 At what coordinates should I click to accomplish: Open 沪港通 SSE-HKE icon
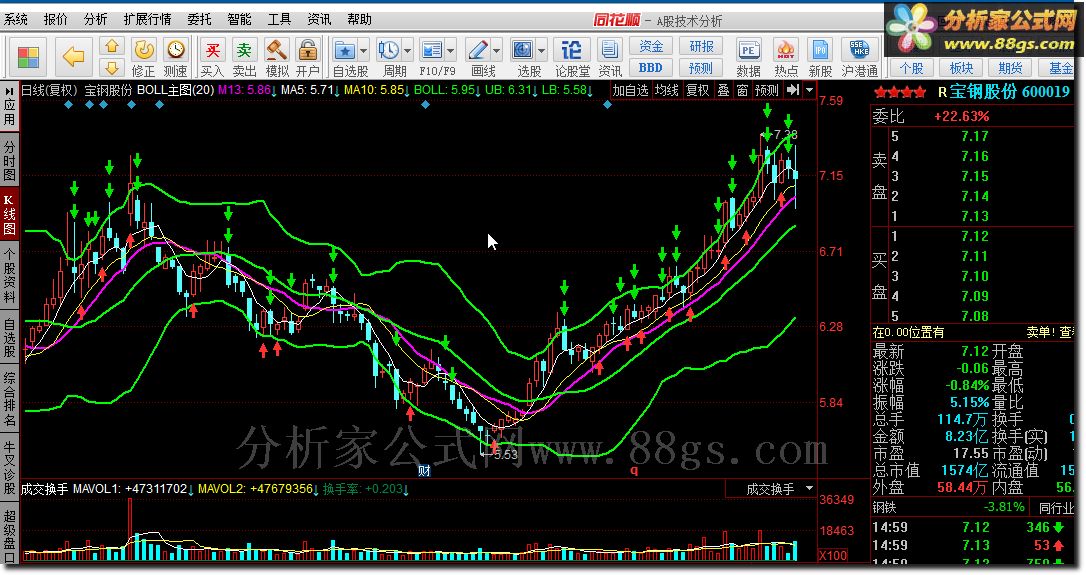860,58
